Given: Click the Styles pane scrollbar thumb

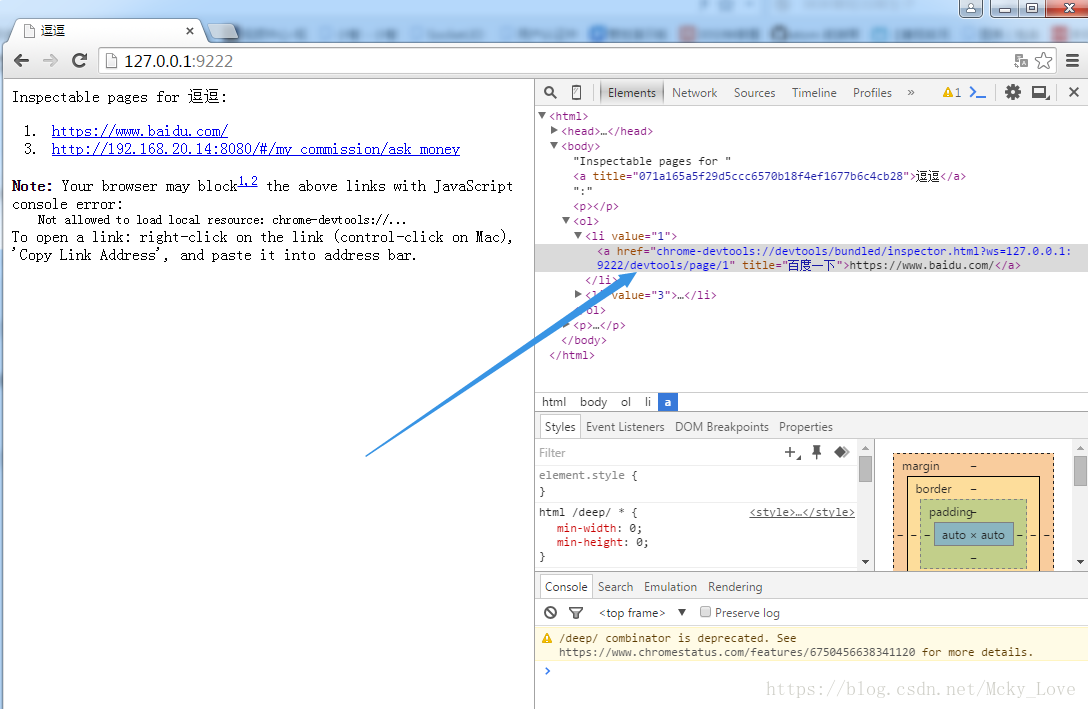Looking at the screenshot, I should [x=865, y=468].
